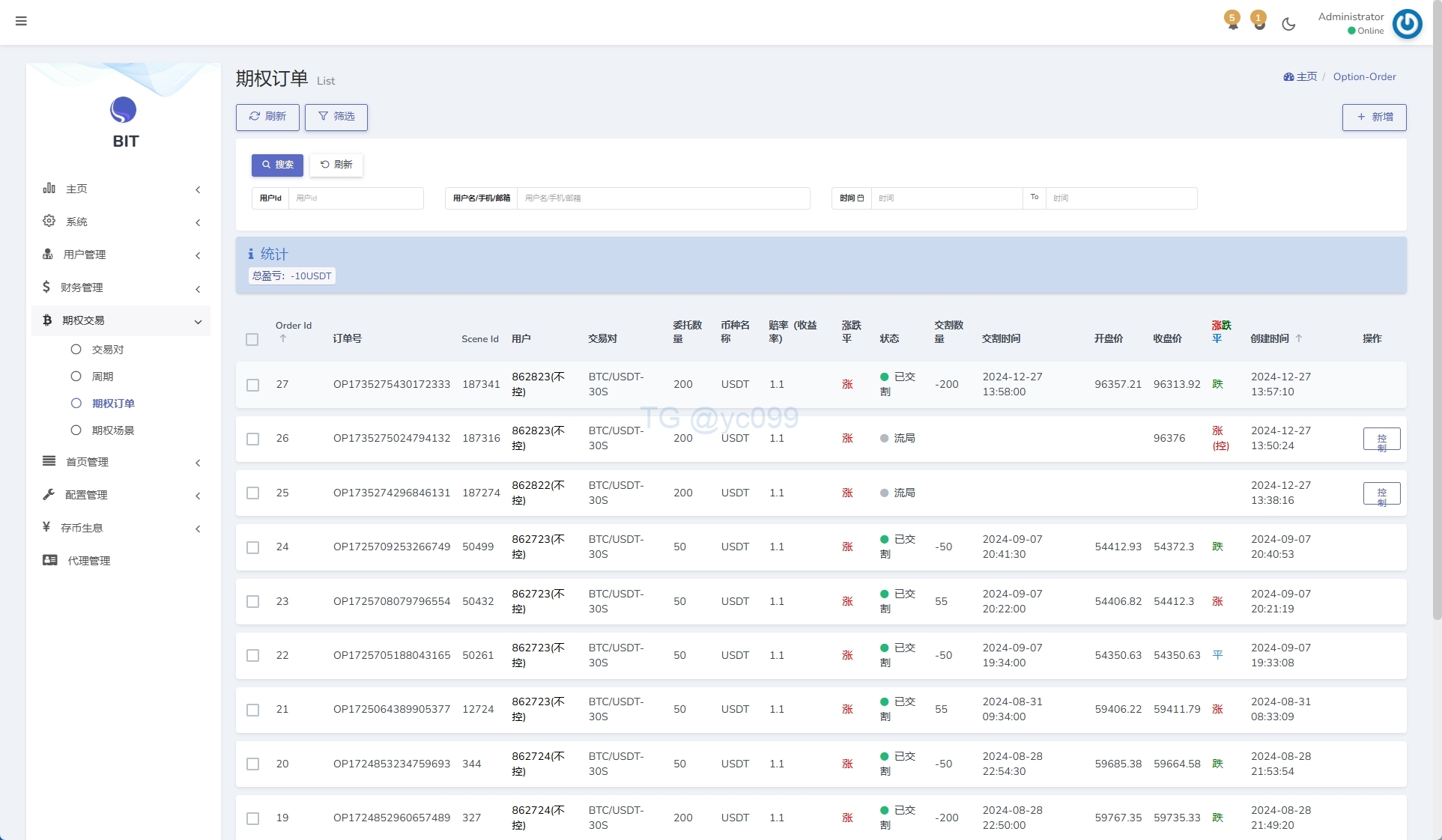The width and height of the screenshot is (1442, 840).
Task: Sort the 创建时间 column by its arrow
Action: click(x=1299, y=338)
